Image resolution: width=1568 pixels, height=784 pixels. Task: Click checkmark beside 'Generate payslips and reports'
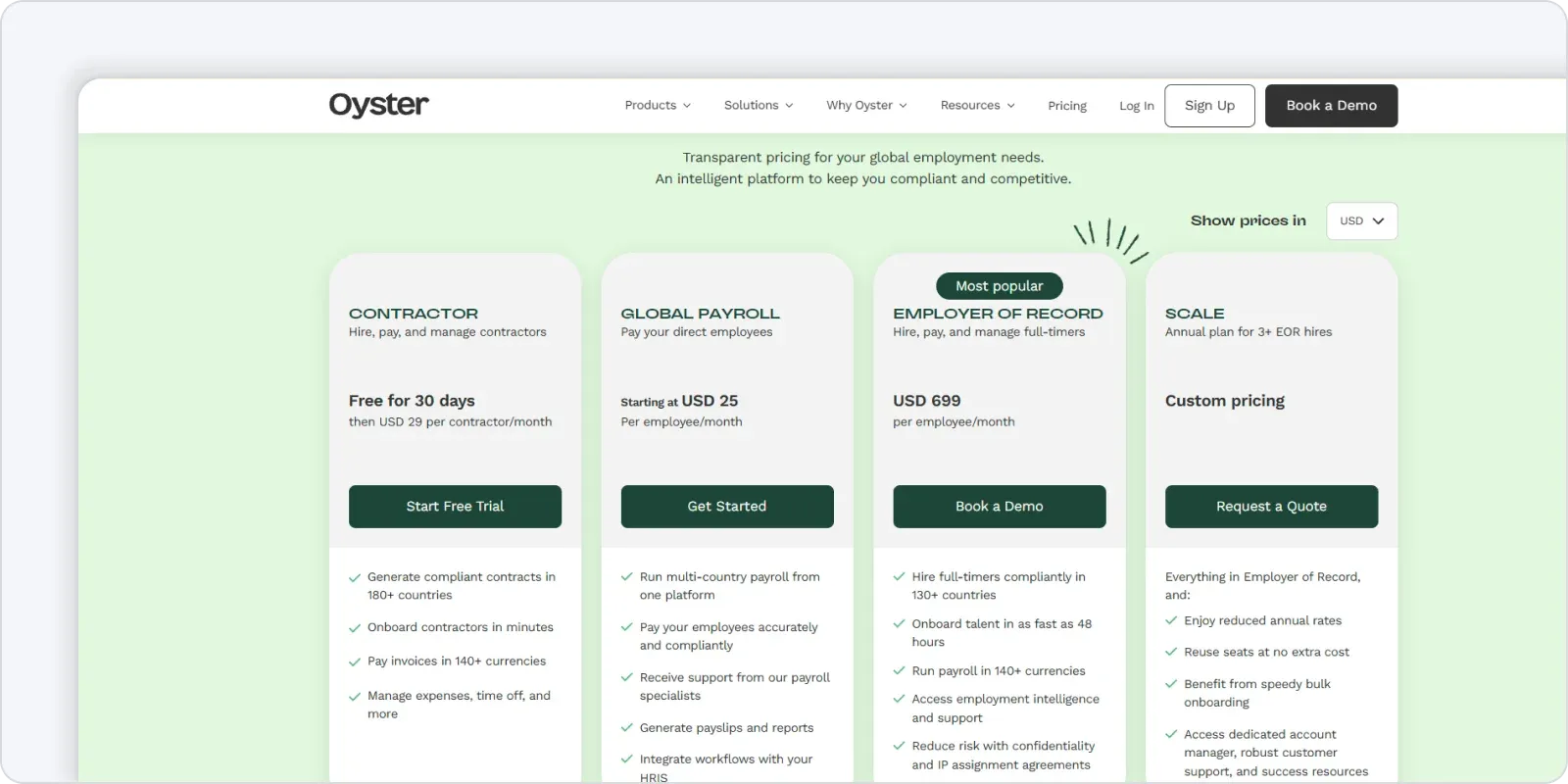pos(627,728)
